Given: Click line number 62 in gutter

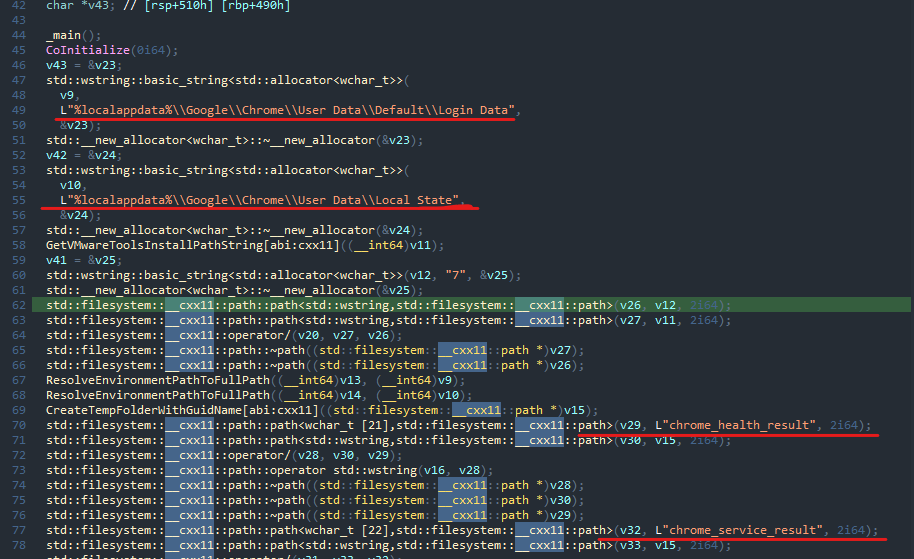Looking at the screenshot, I should pyautogui.click(x=19, y=305).
